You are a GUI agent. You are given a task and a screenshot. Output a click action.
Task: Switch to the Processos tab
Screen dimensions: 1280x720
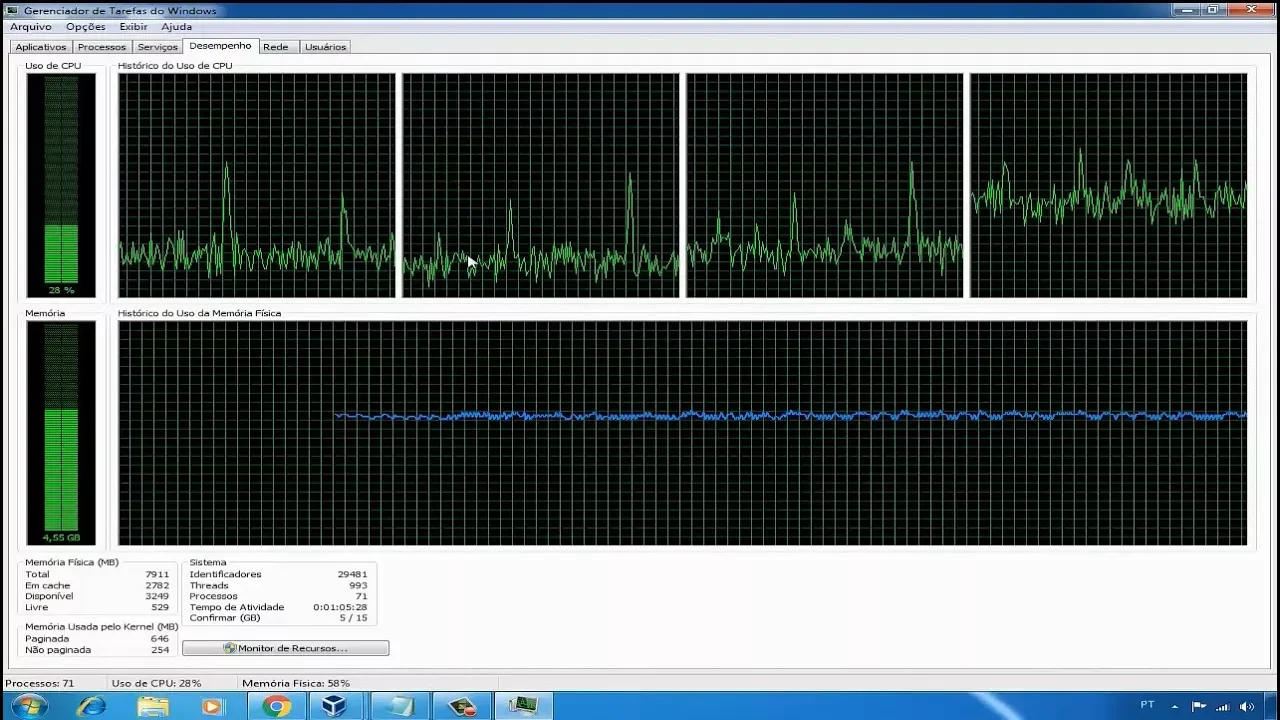coord(102,47)
